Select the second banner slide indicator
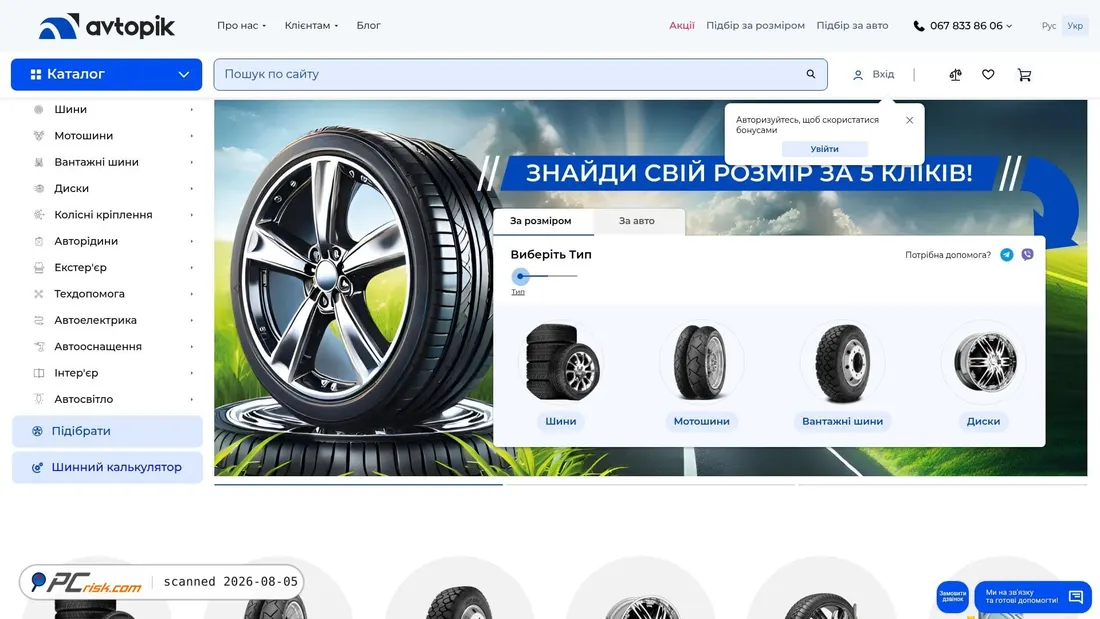Image resolution: width=1100 pixels, height=619 pixels. 650,484
